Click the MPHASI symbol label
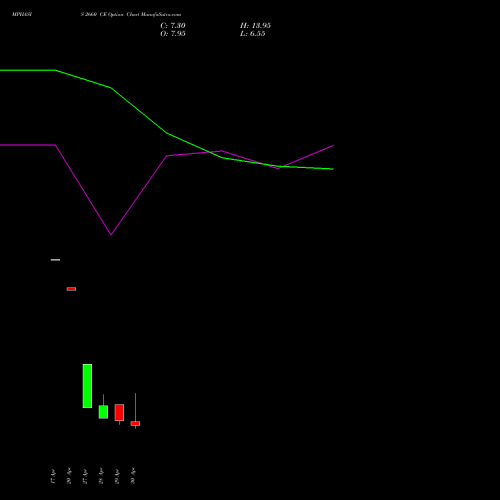500x500 pixels. (x=22, y=15)
